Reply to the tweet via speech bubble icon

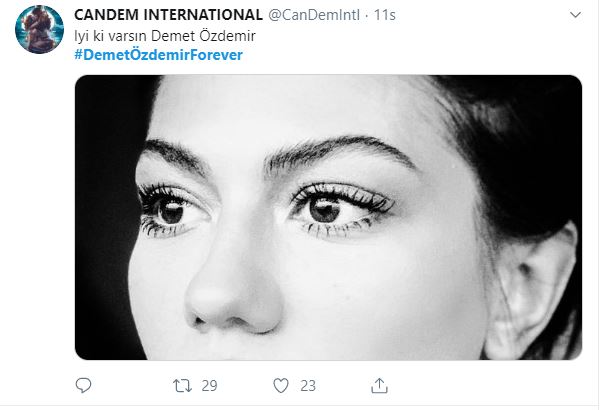pyautogui.click(x=84, y=384)
